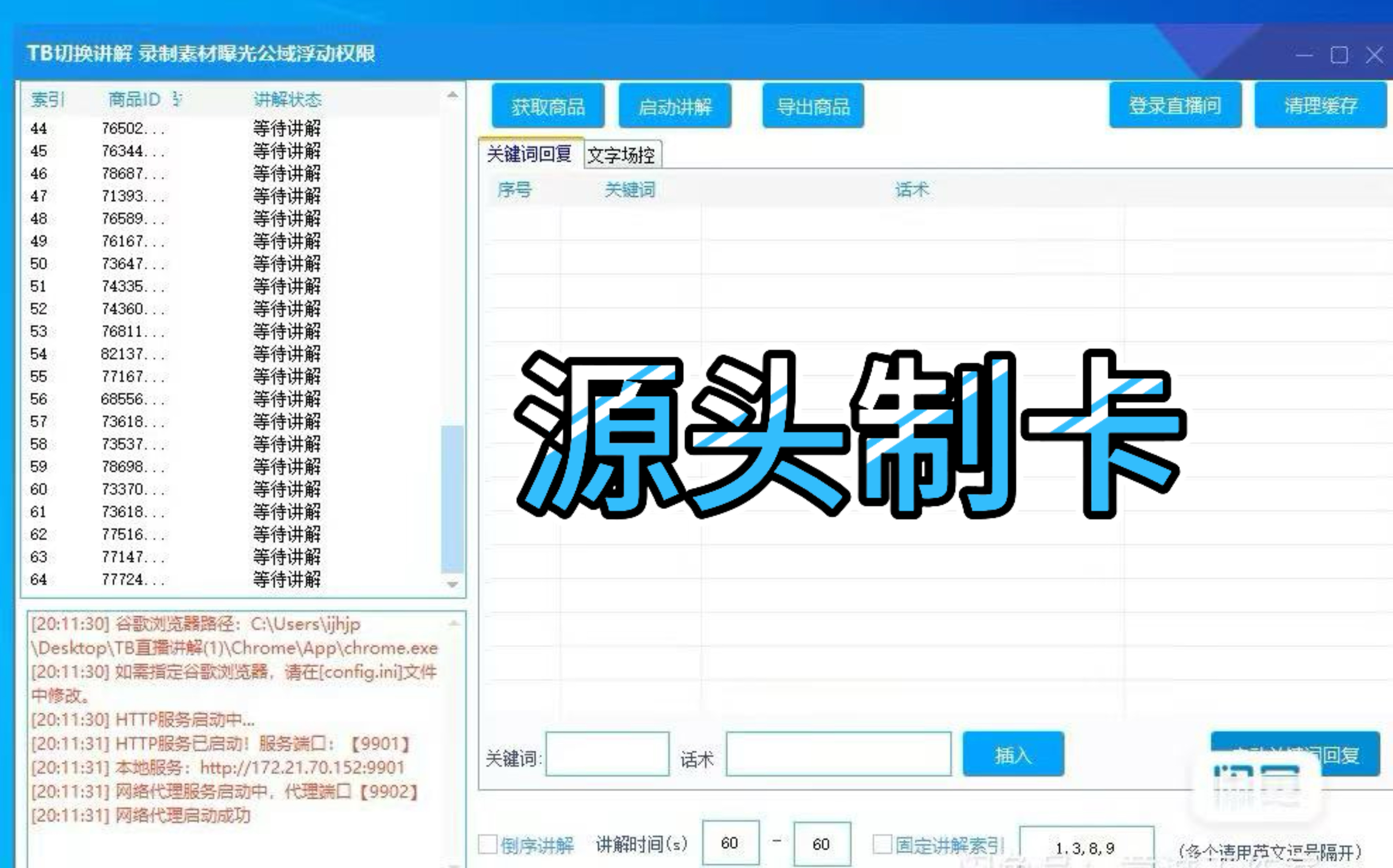Export products via 导出商品 button
Image resolution: width=1393 pixels, height=868 pixels.
point(812,106)
